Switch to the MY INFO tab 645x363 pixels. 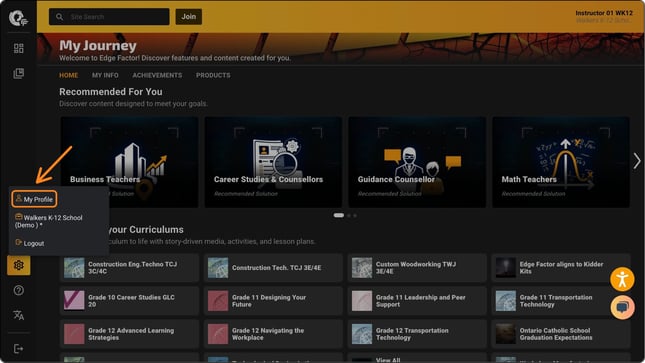point(105,75)
